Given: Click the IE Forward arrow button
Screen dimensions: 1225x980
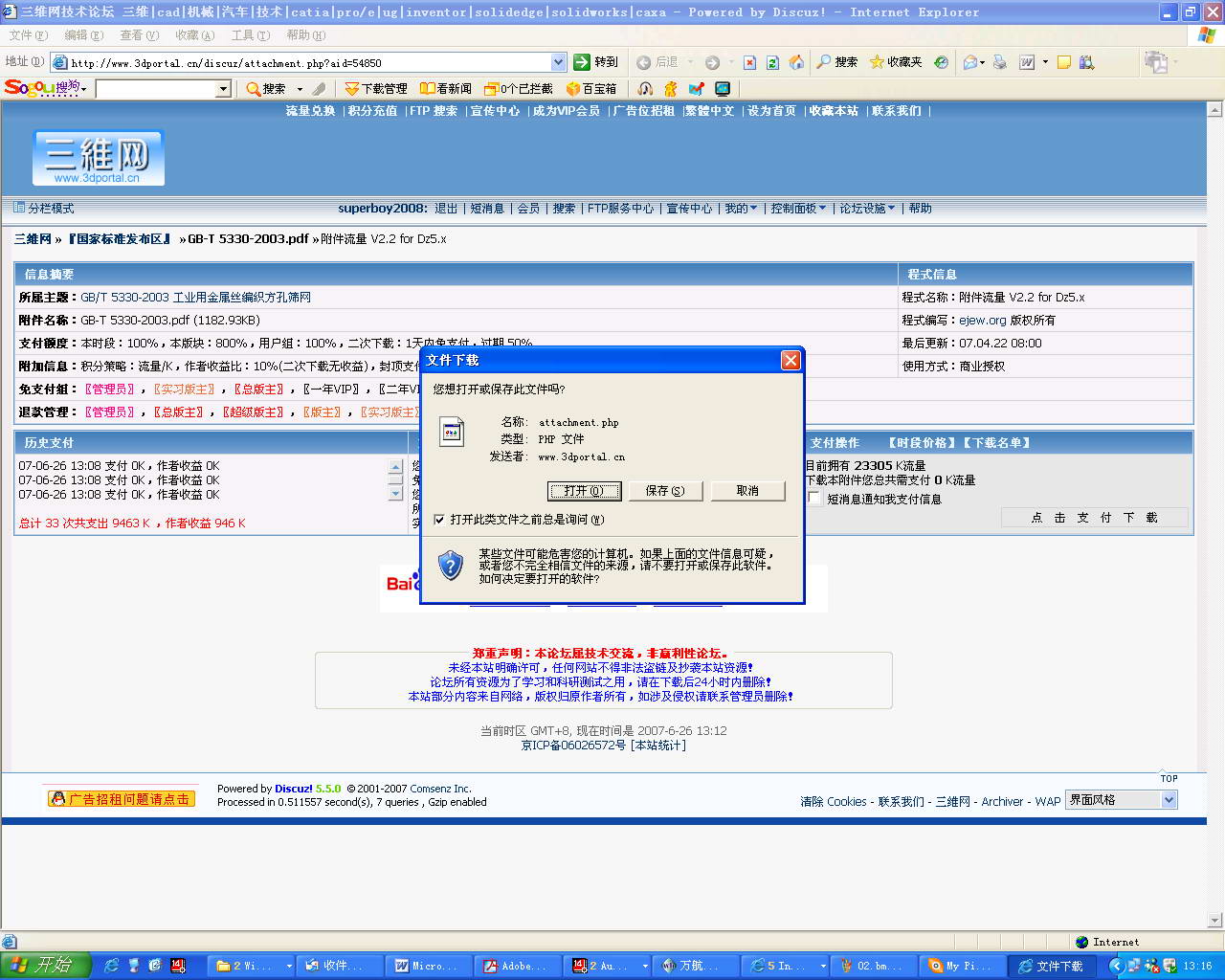Looking at the screenshot, I should [x=712, y=62].
